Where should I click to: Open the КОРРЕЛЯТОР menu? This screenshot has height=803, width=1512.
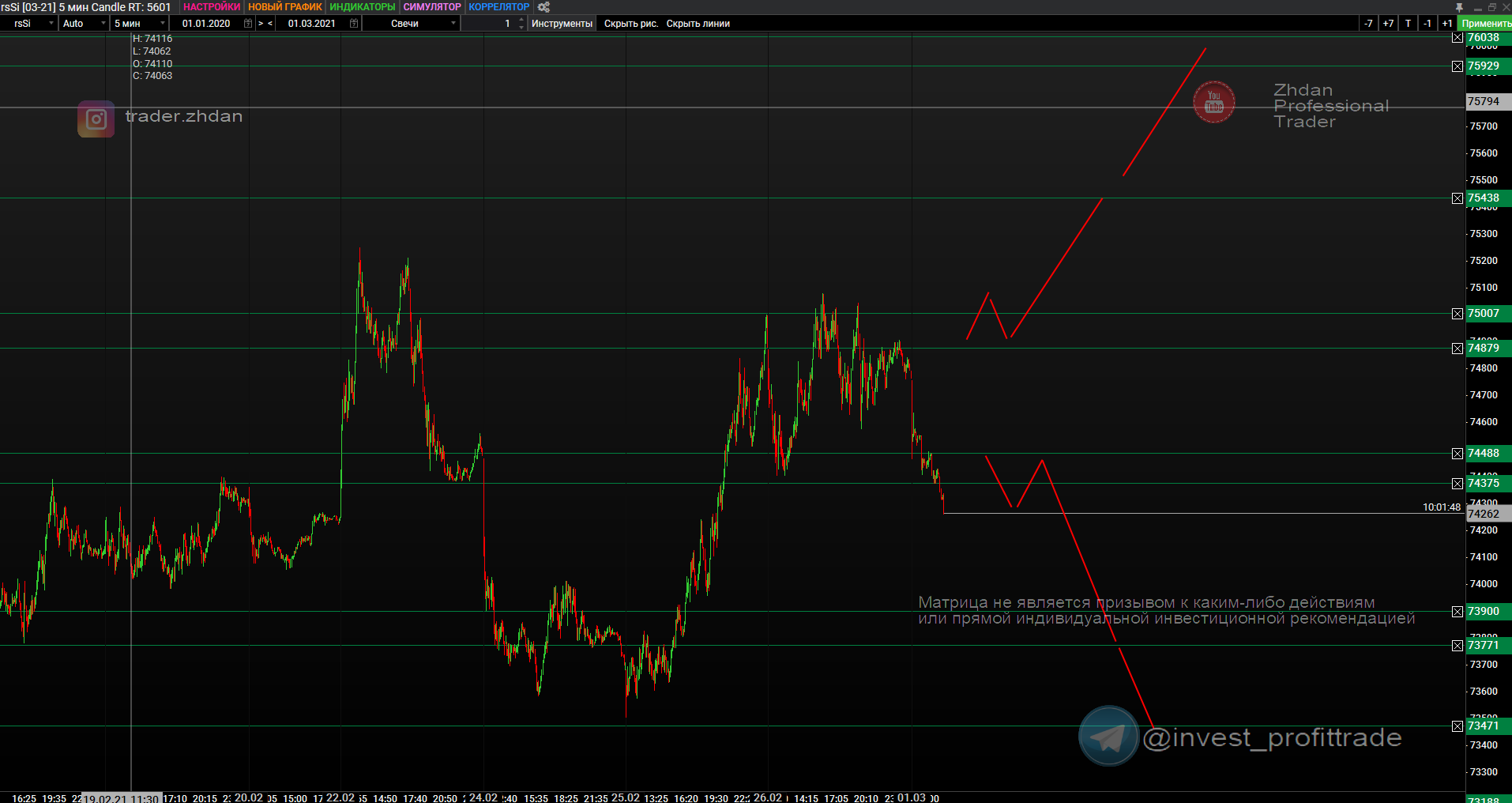499,7
